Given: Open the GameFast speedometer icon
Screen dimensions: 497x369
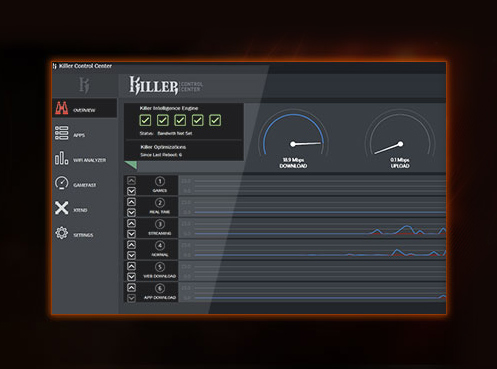Looking at the screenshot, I should click(x=62, y=183).
